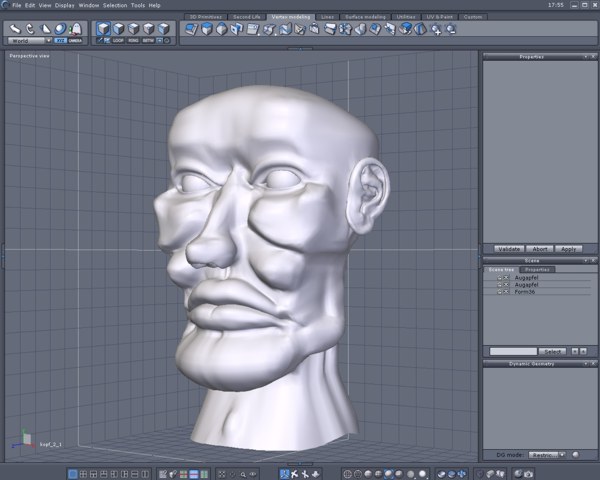Click the RING selection button
The height and width of the screenshot is (480, 600).
click(133, 40)
